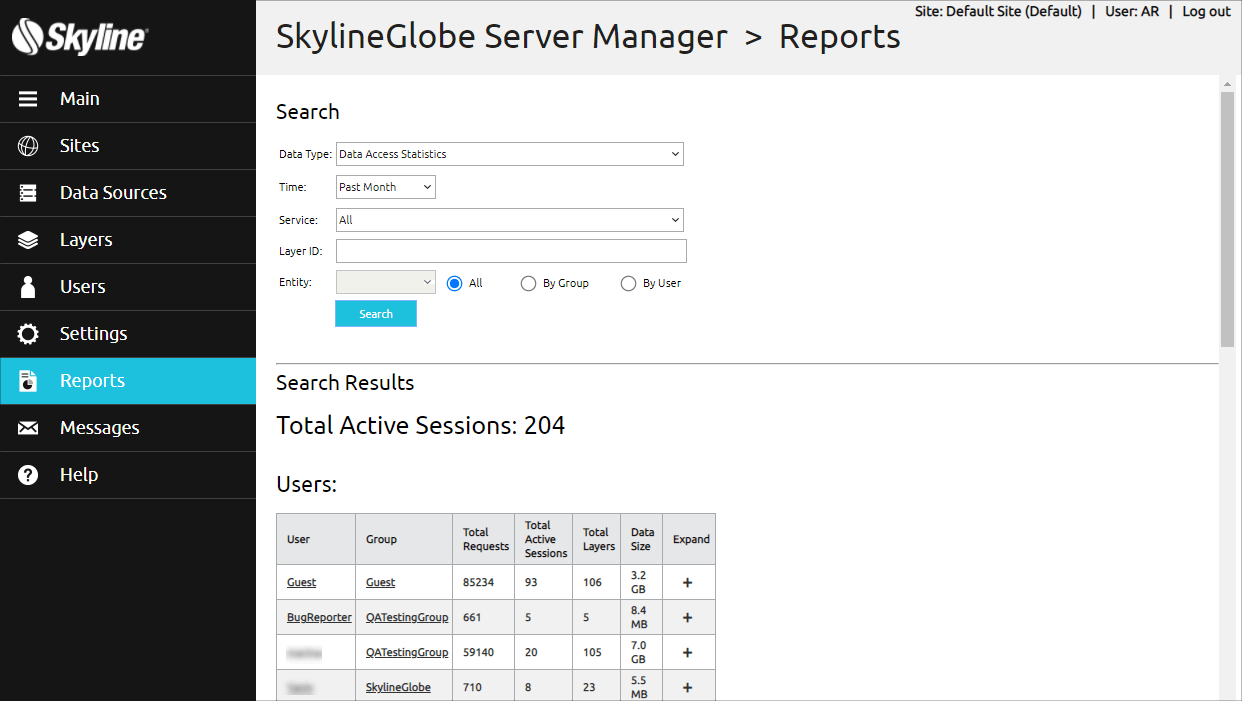Click the 7.0 GB data size cell
This screenshot has width=1242, height=701.
coord(642,653)
